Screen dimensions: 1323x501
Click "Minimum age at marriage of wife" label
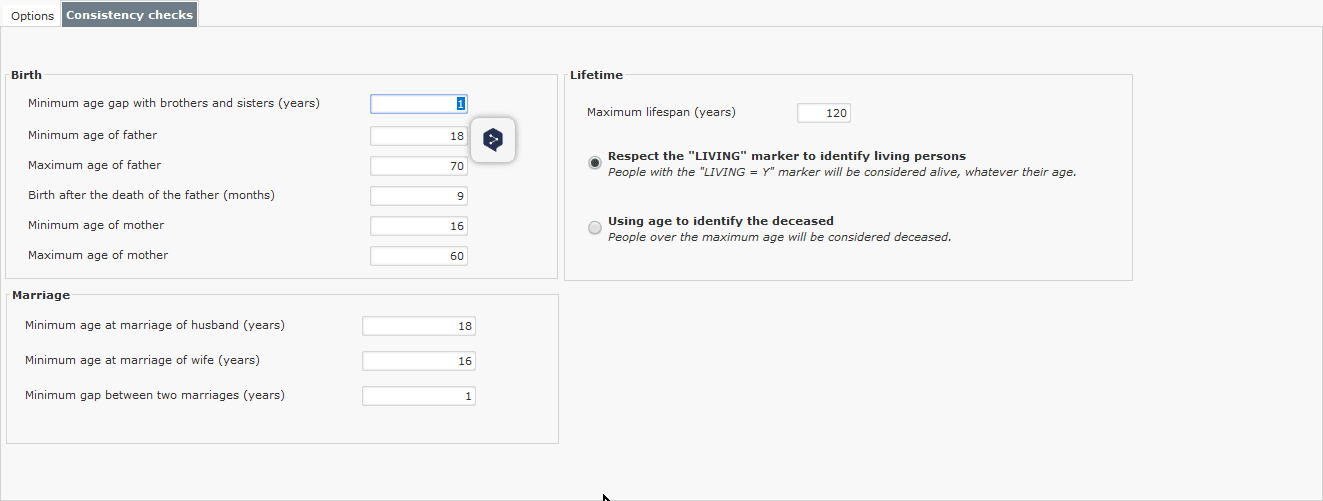click(x=142, y=360)
